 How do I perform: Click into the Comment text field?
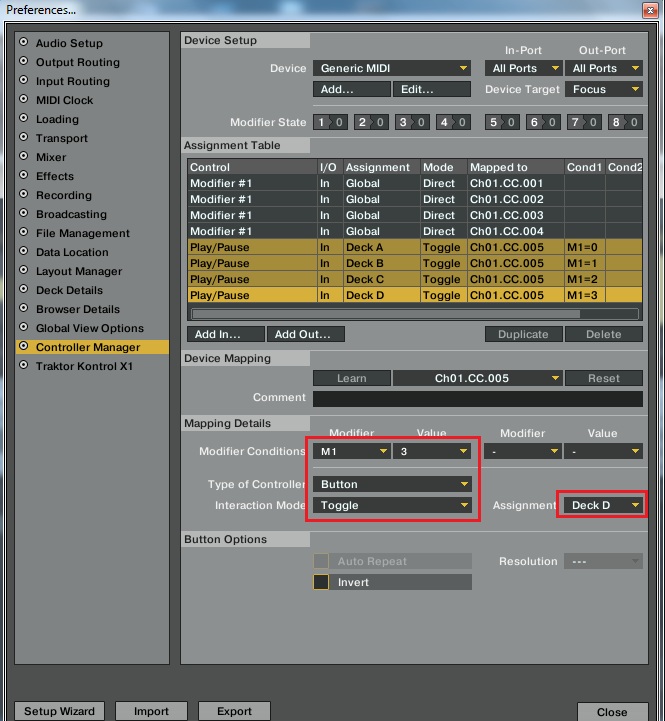pyautogui.click(x=478, y=399)
